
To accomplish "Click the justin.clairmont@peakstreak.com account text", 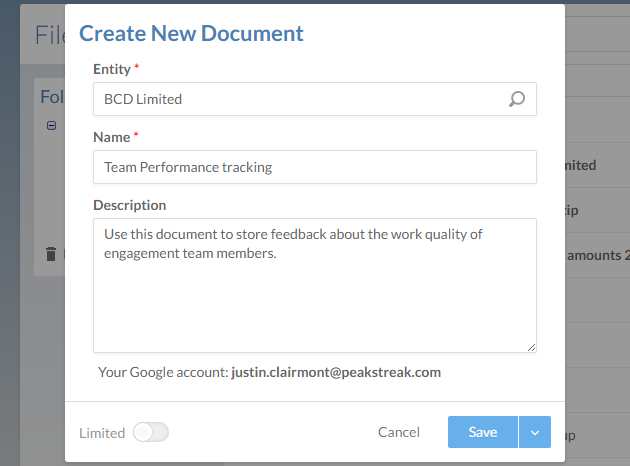I will coord(336,372).
